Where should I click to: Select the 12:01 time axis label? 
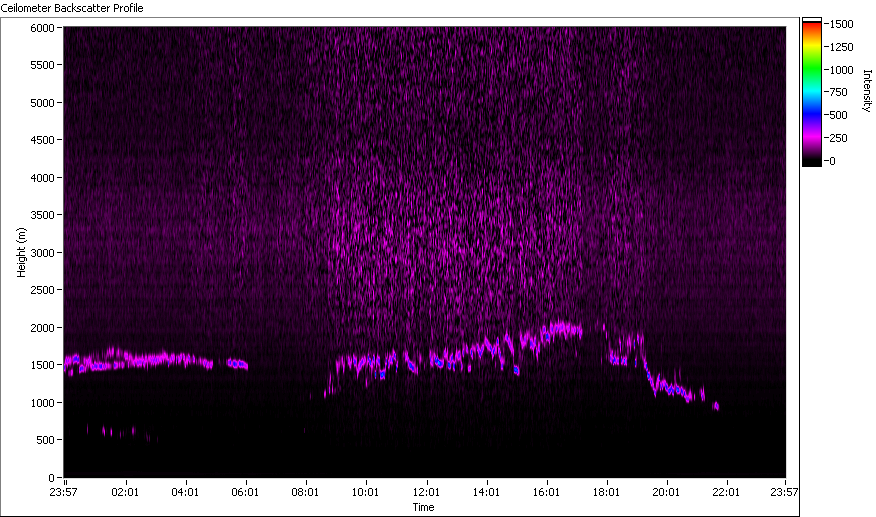pos(426,492)
